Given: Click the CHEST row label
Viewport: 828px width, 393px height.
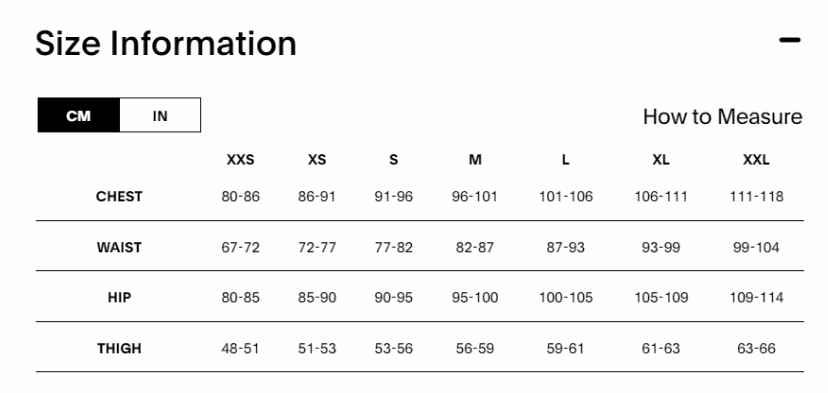Looking at the screenshot, I should pyautogui.click(x=119, y=196).
